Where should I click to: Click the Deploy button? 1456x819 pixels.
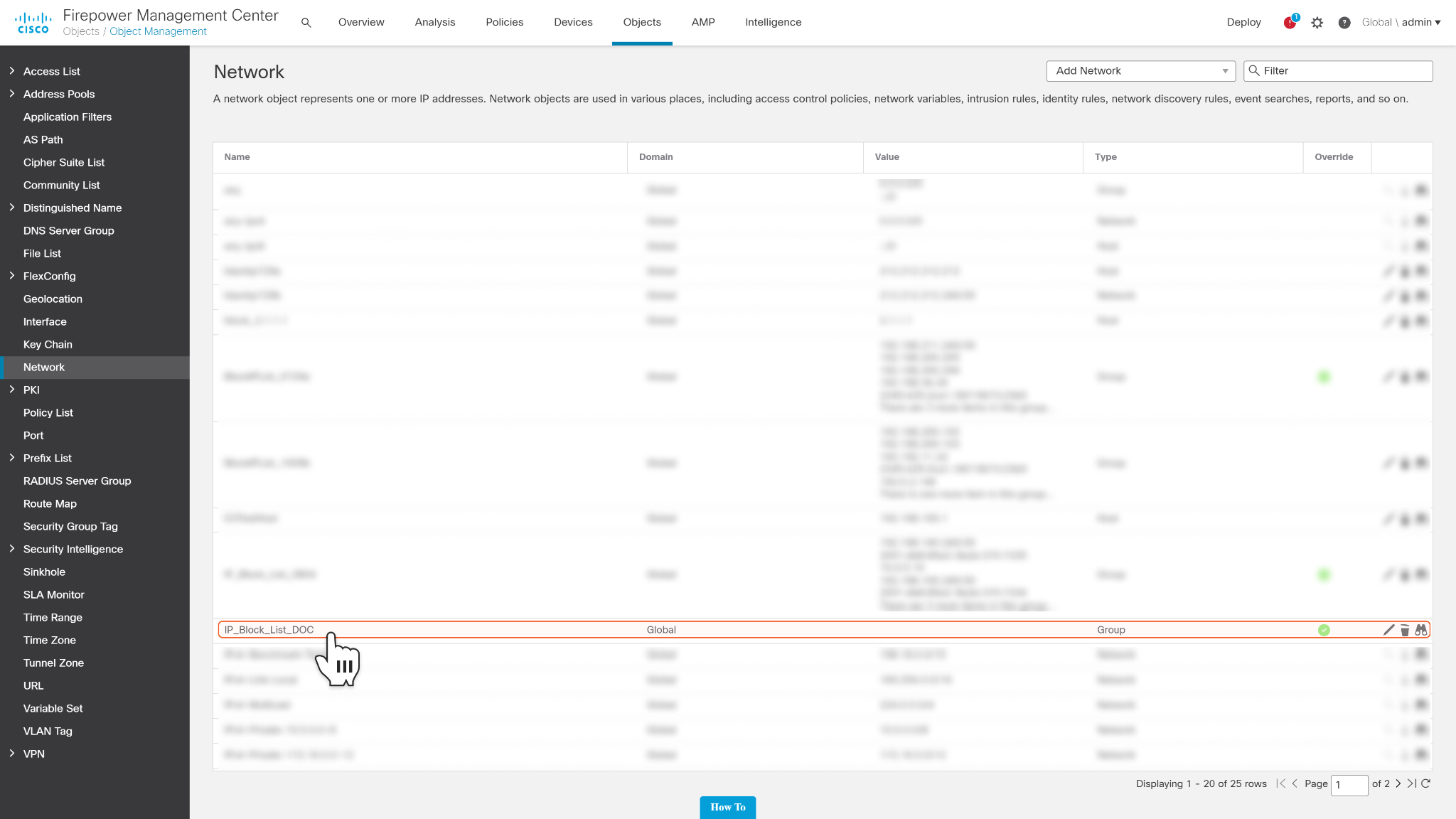1243,23
